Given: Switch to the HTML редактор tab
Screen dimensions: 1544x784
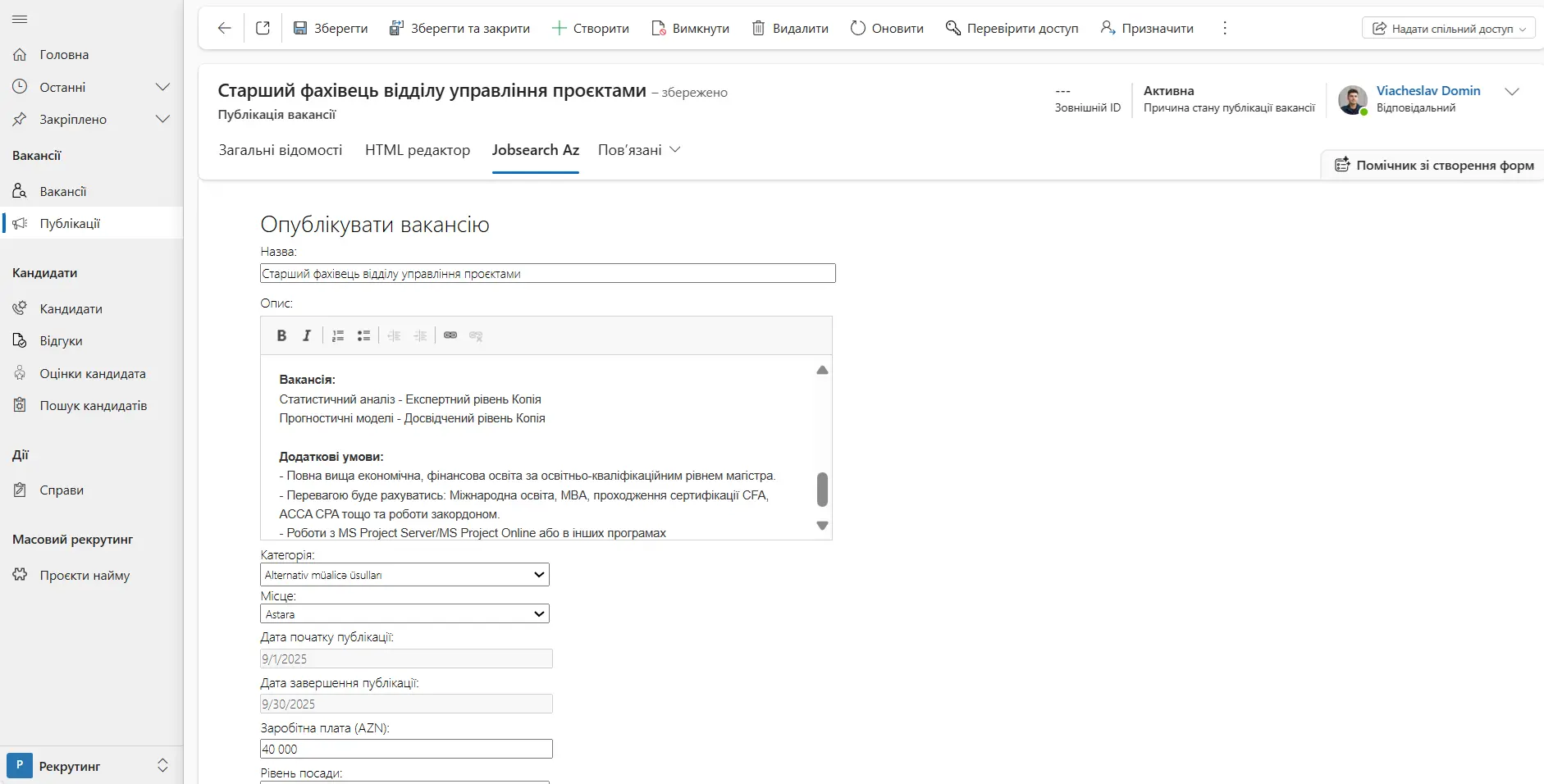Looking at the screenshot, I should (417, 150).
